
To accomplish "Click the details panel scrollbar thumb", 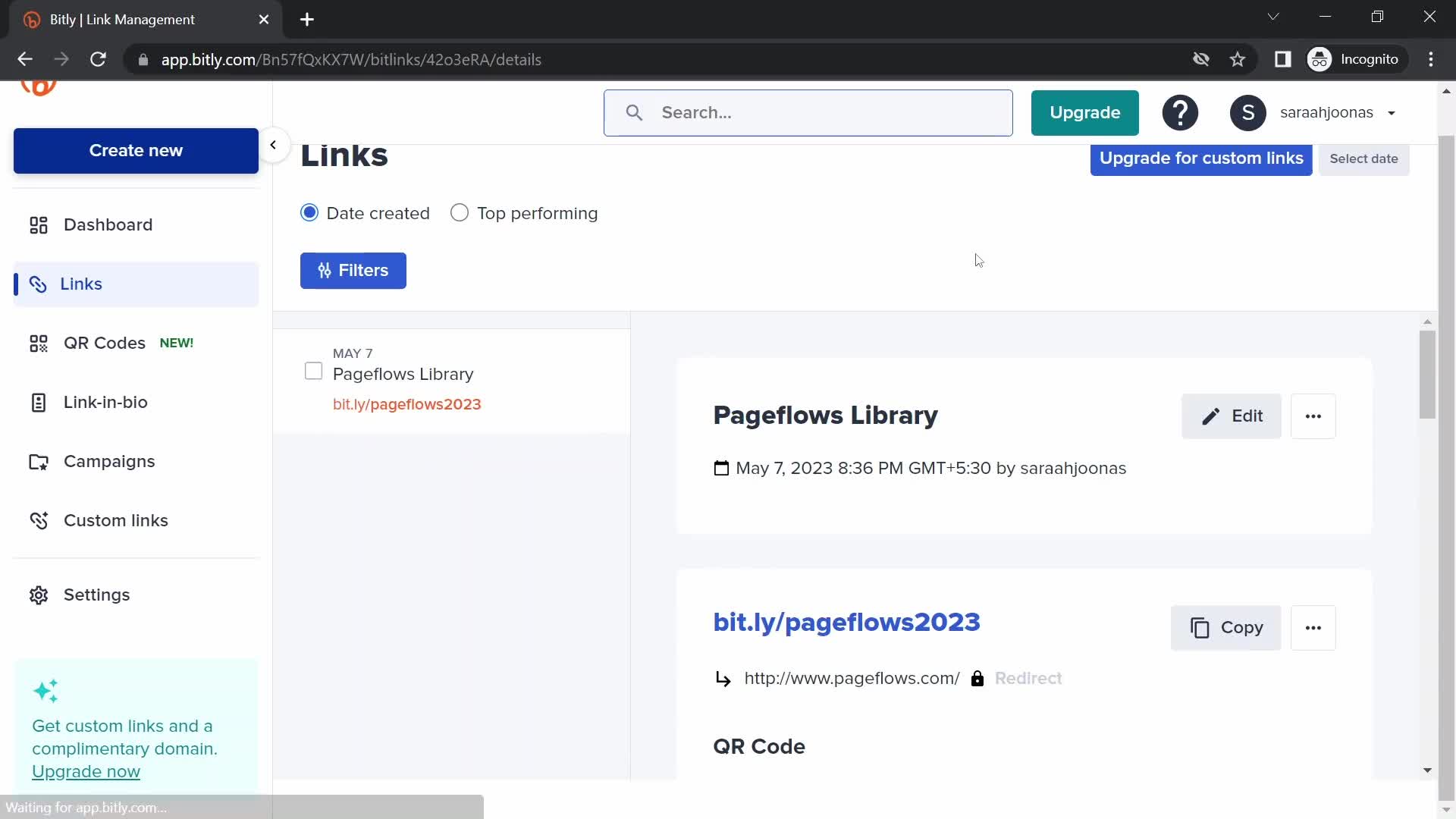I will point(1427,375).
